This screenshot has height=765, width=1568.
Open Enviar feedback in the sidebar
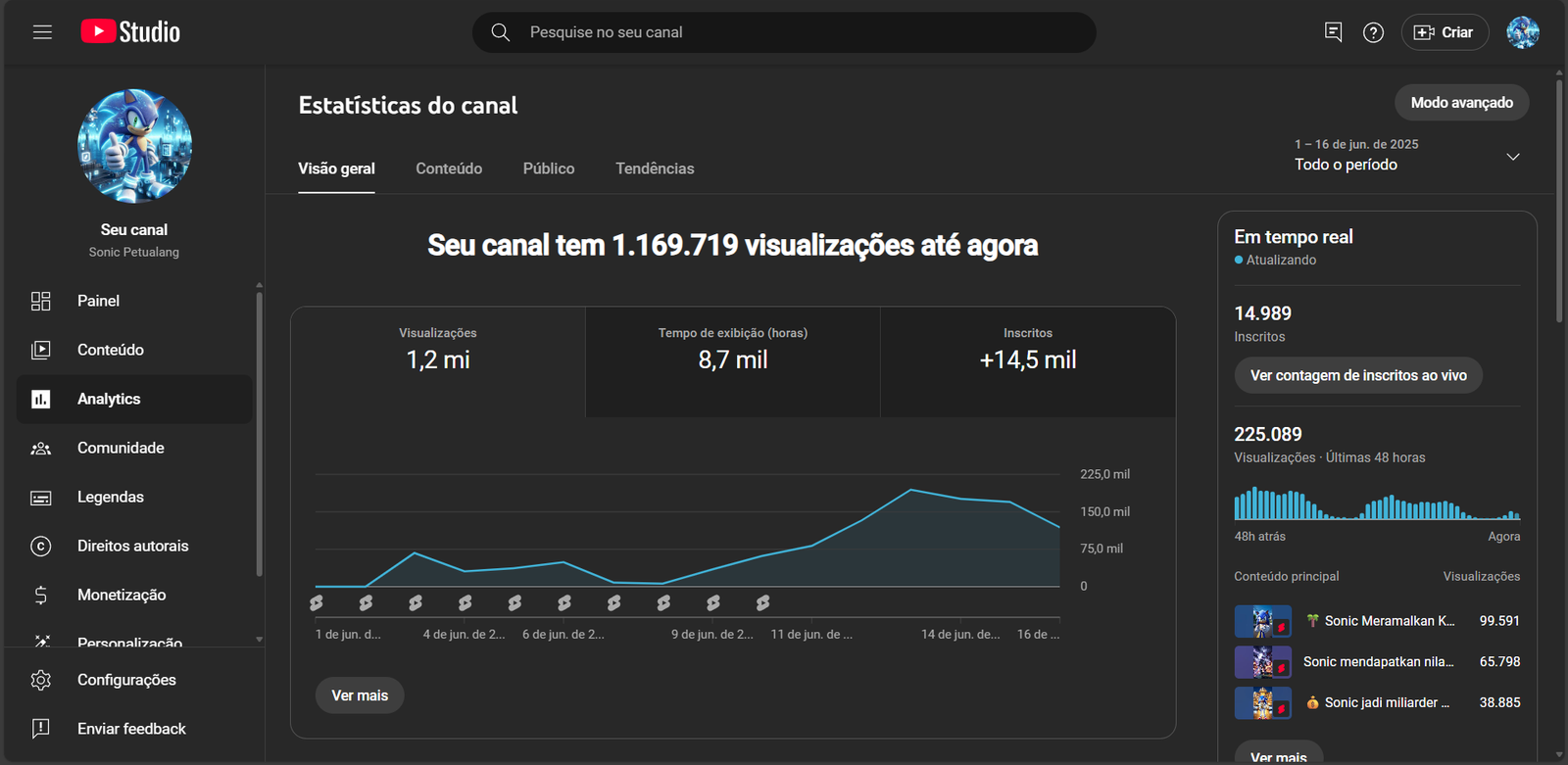[x=134, y=729]
